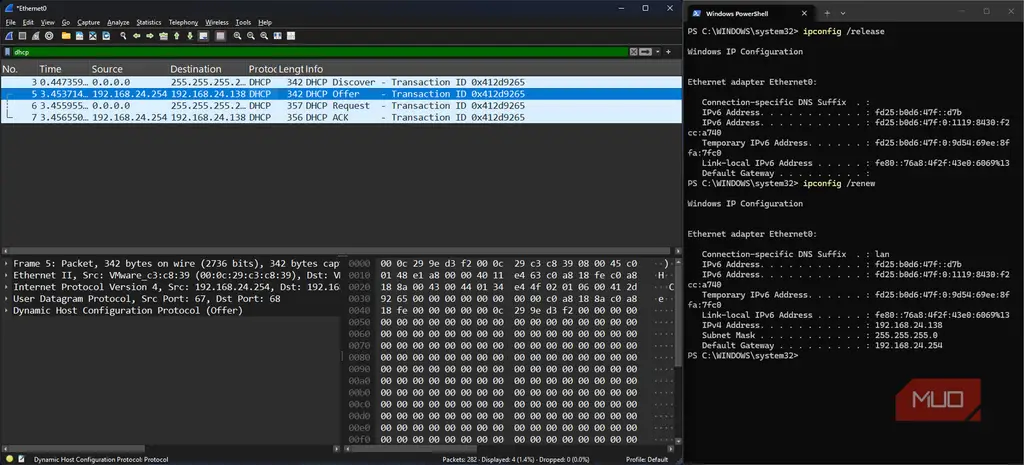
Task: Go back in packet history
Action: [136, 36]
